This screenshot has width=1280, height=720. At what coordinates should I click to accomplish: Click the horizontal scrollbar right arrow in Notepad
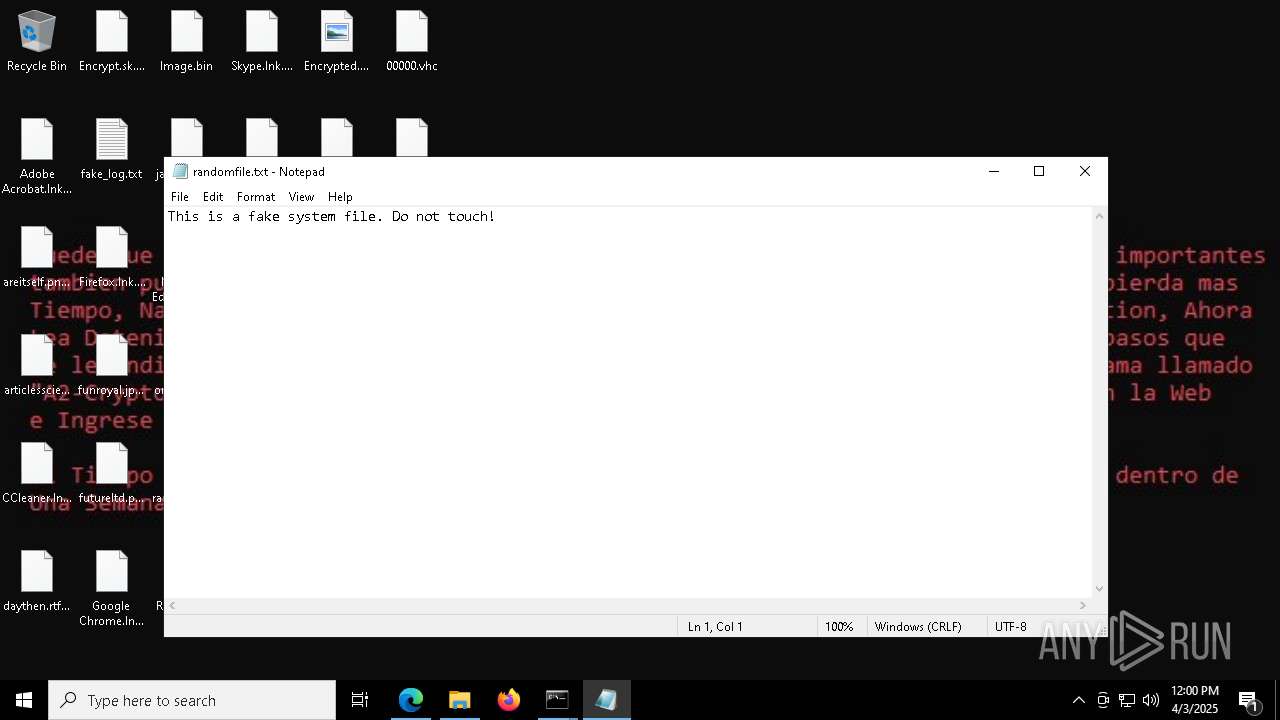(1082, 606)
